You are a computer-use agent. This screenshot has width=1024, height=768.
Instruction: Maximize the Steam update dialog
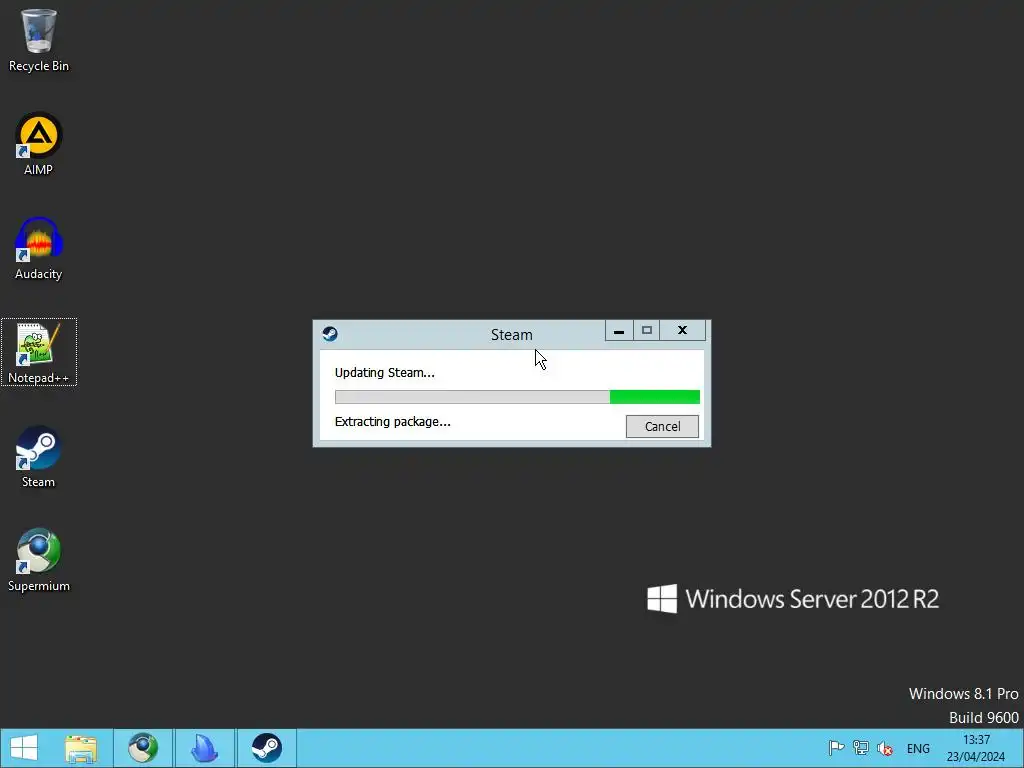click(x=647, y=330)
